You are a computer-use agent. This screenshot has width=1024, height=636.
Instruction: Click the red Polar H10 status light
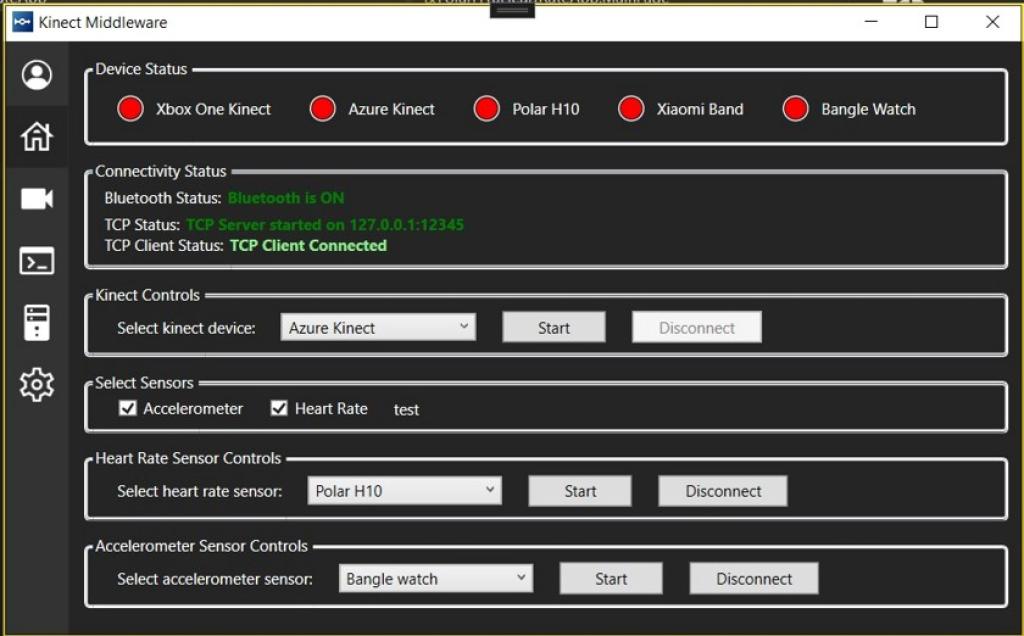(x=487, y=108)
